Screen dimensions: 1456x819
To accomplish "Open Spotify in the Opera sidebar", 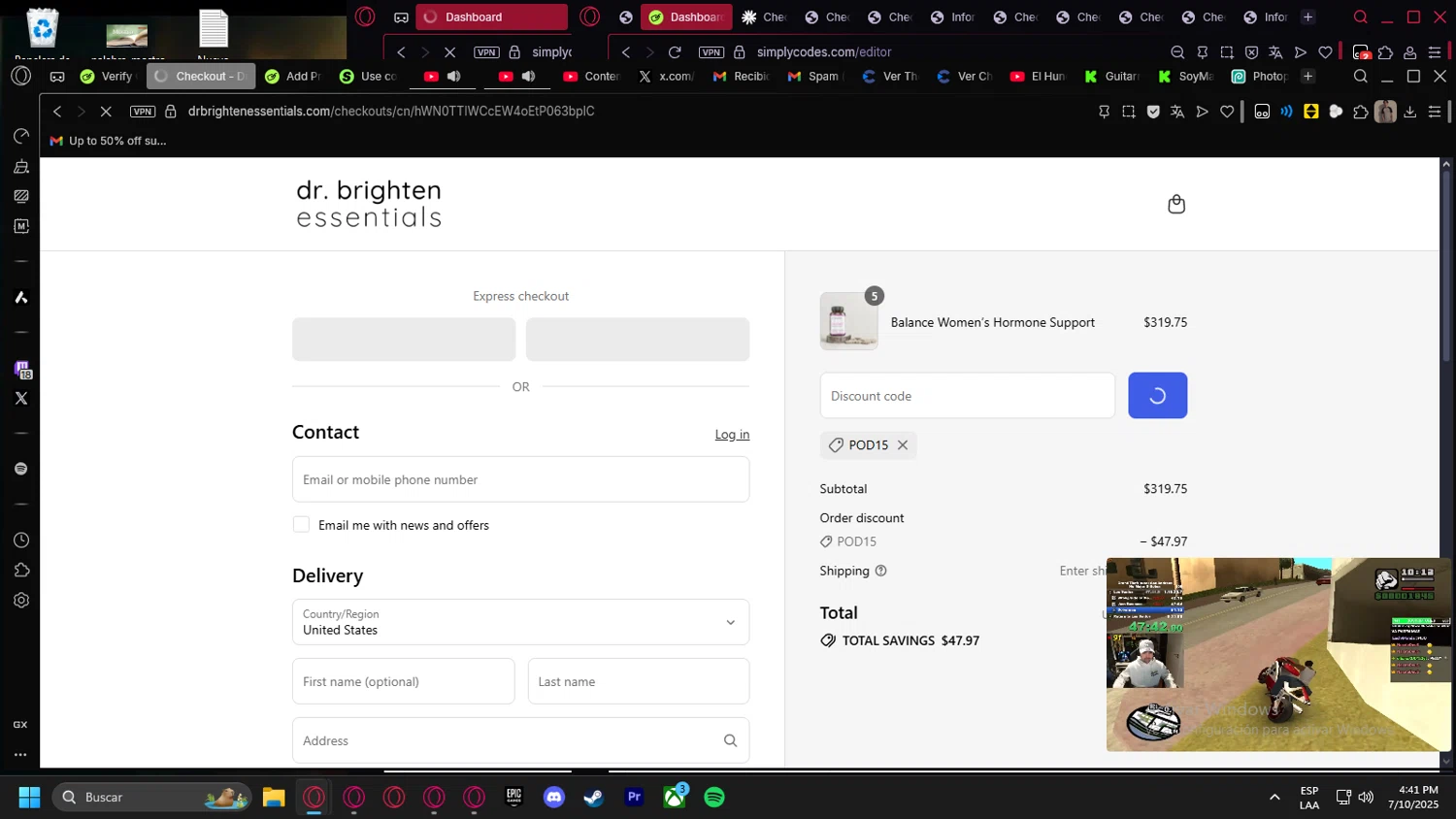I will (x=21, y=469).
